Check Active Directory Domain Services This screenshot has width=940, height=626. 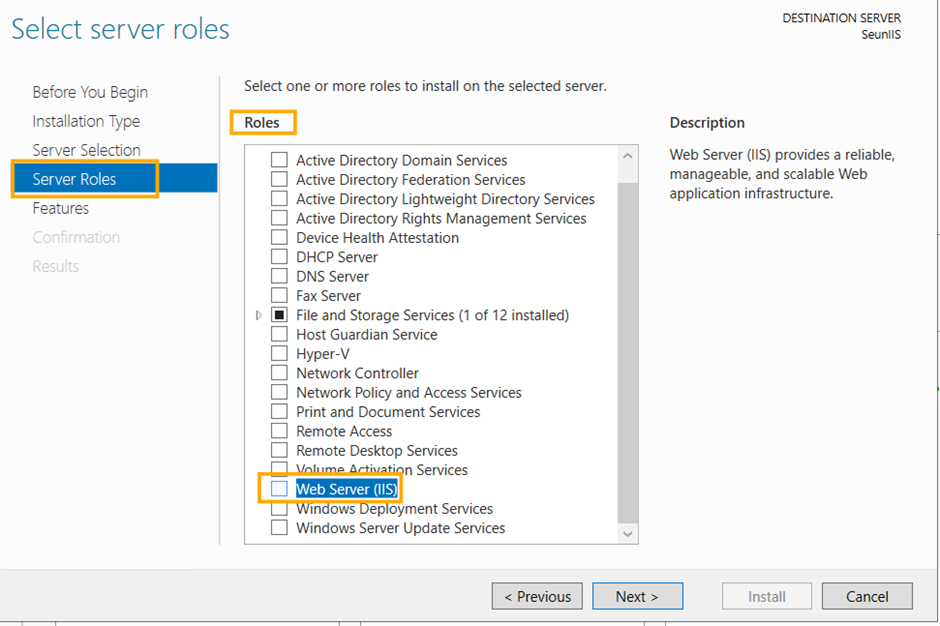[x=279, y=160]
